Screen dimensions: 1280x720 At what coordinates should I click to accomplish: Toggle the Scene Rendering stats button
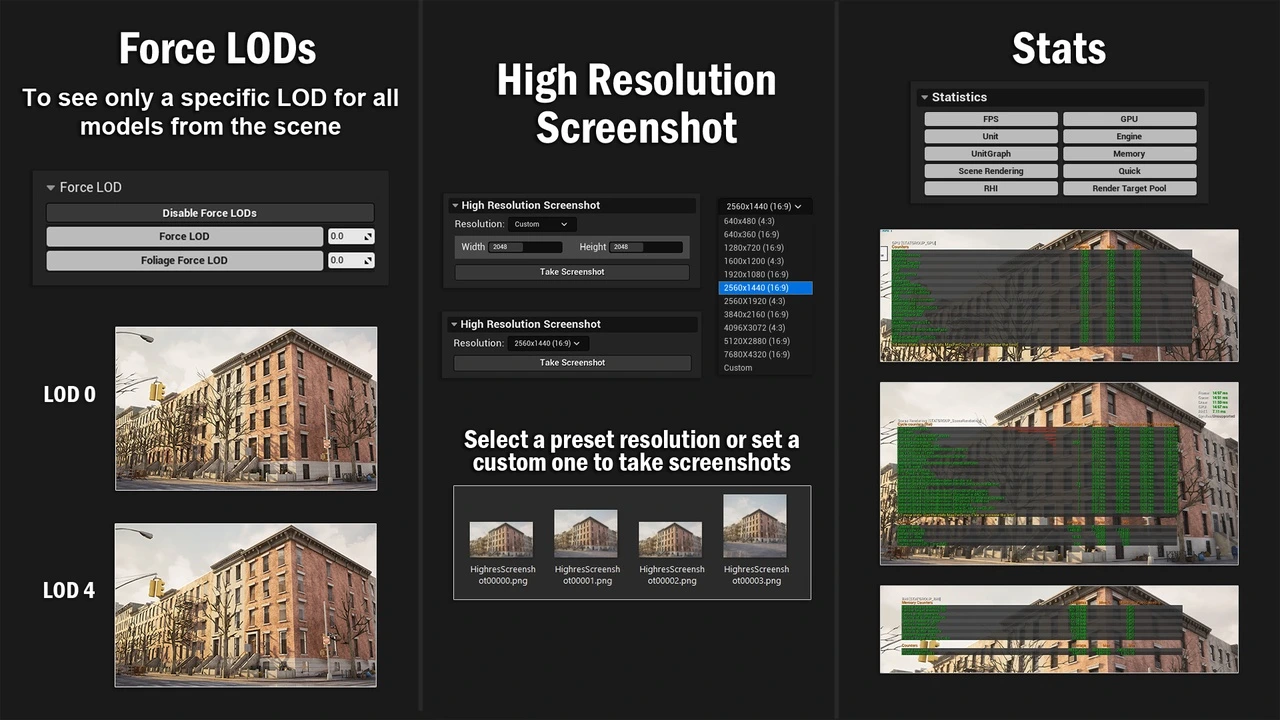[990, 171]
